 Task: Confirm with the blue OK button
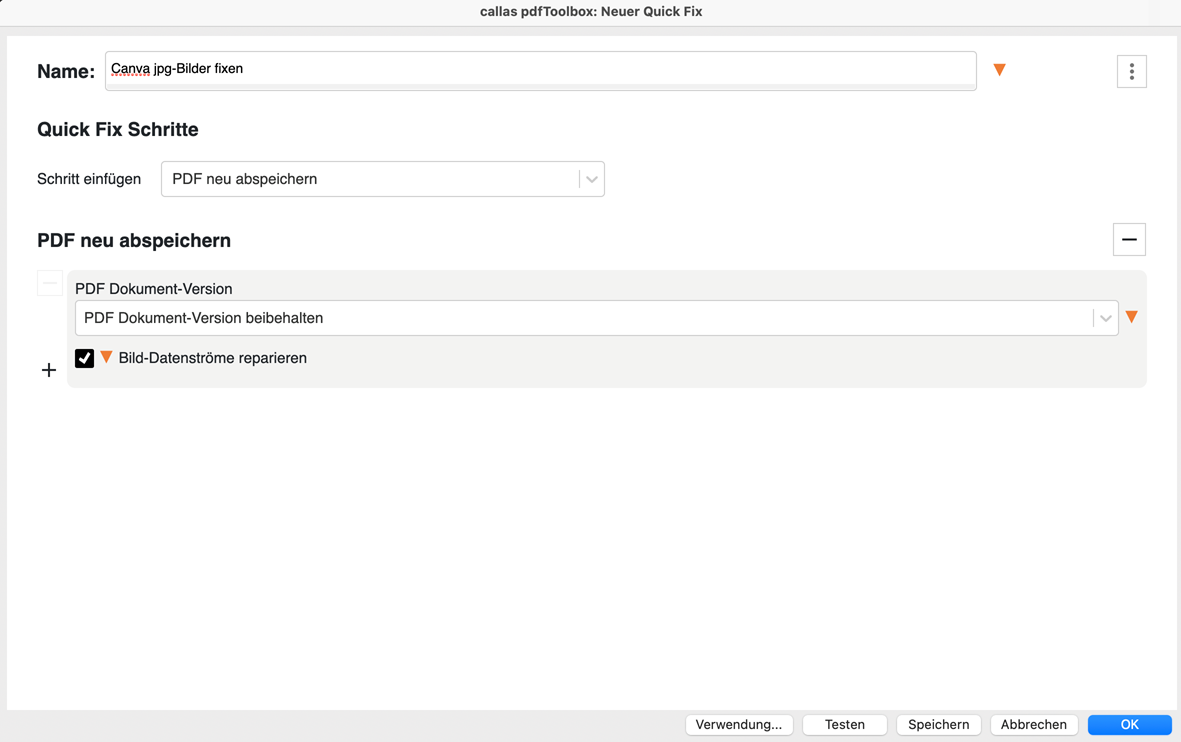(1129, 725)
